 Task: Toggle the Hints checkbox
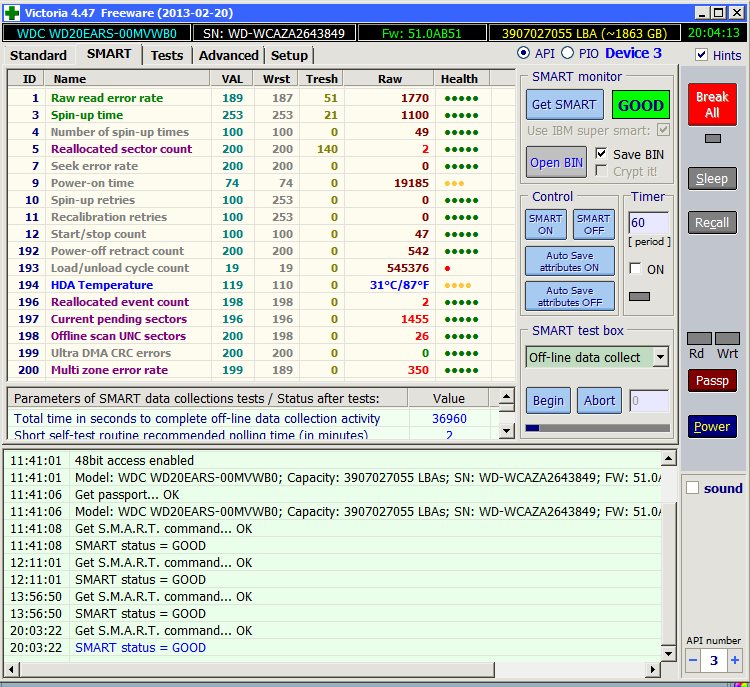pos(701,55)
